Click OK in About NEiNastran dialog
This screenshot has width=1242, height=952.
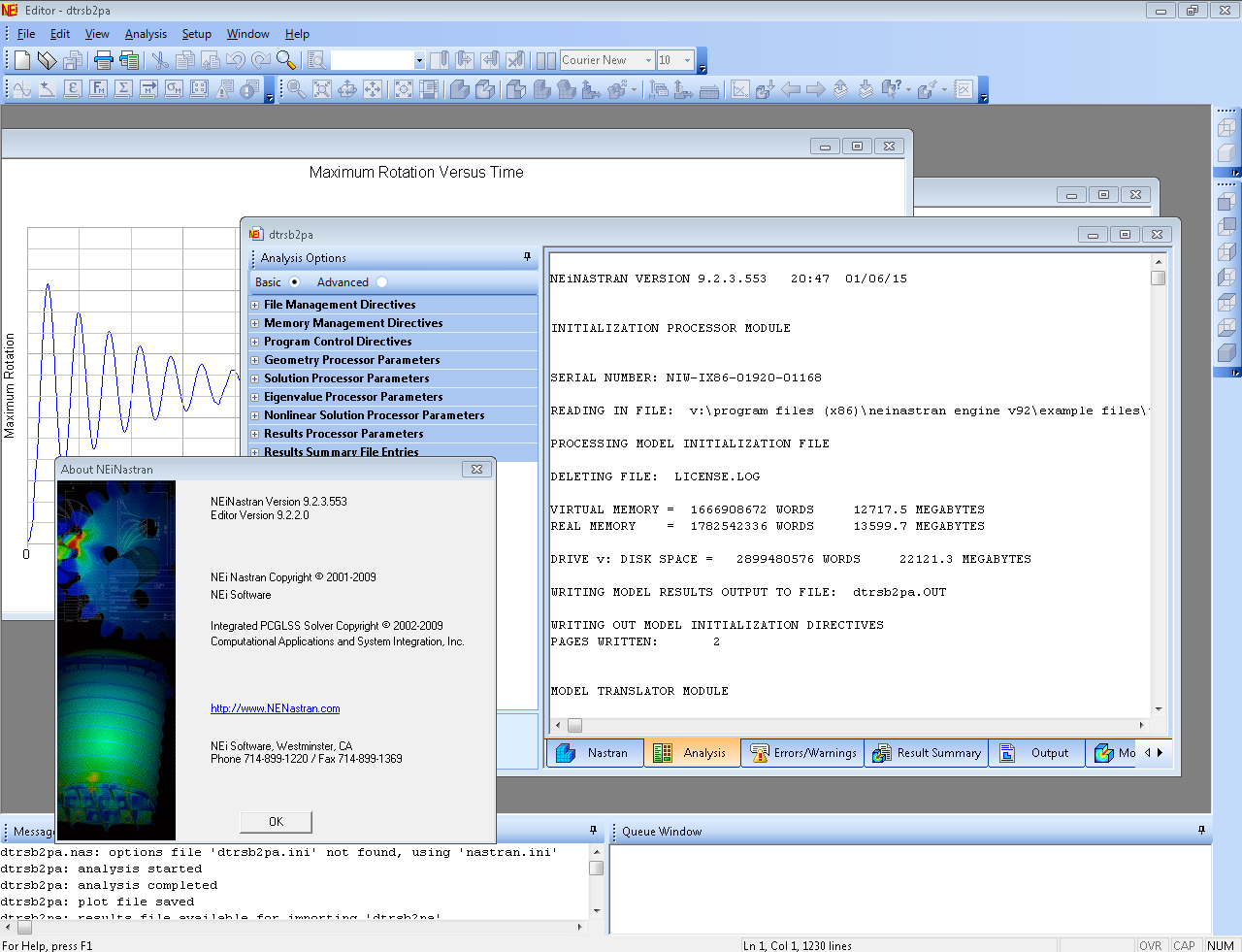click(x=277, y=822)
